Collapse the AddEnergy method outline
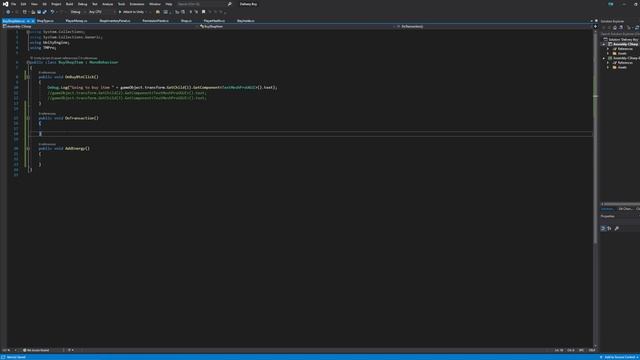 tap(28, 149)
